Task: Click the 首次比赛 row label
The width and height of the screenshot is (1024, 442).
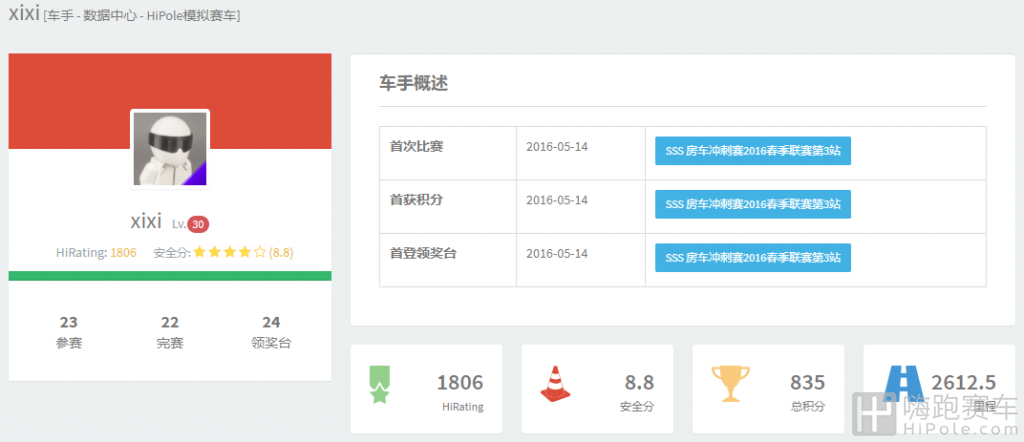Action: click(416, 146)
